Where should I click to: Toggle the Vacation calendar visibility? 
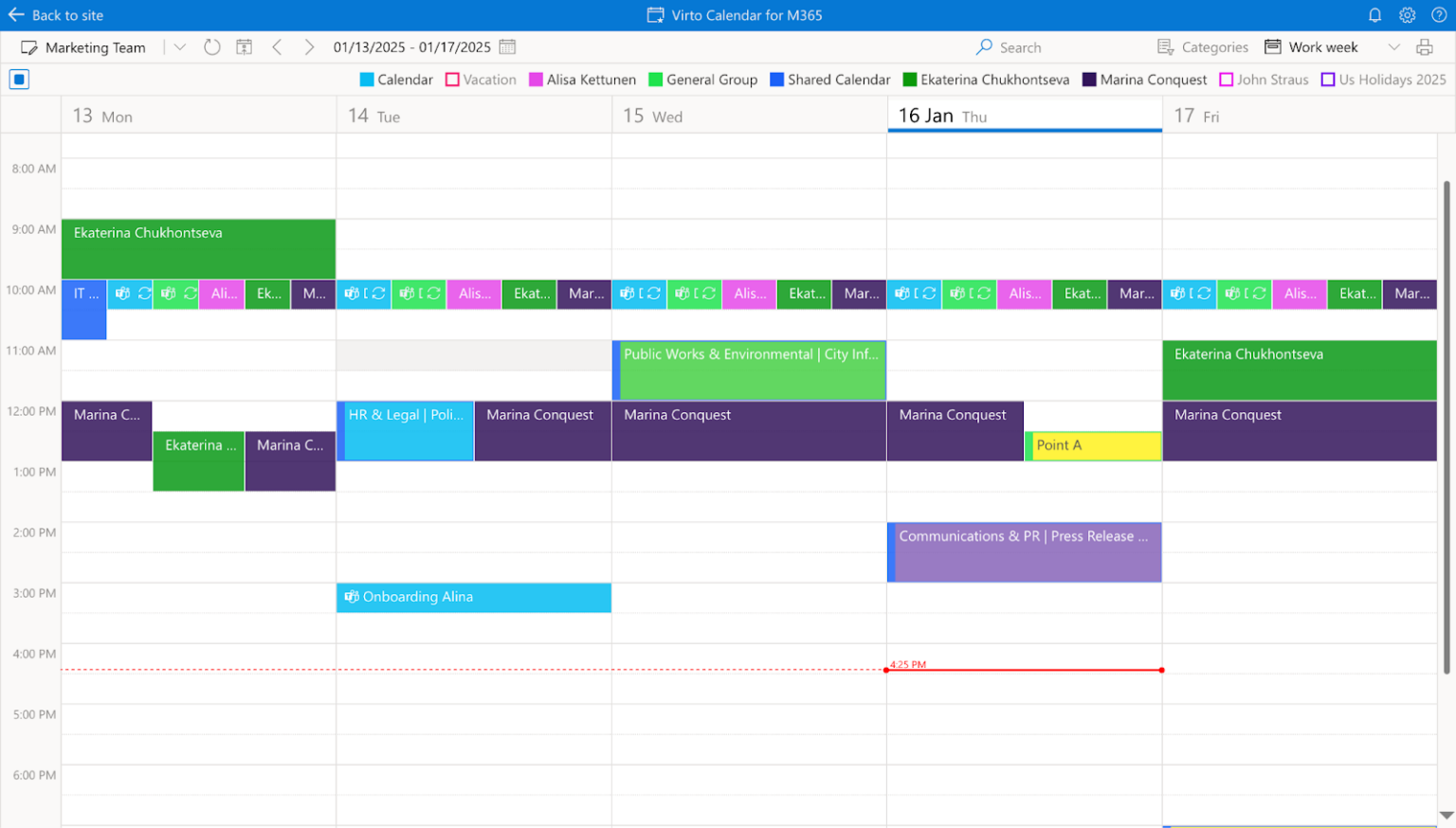[x=452, y=80]
